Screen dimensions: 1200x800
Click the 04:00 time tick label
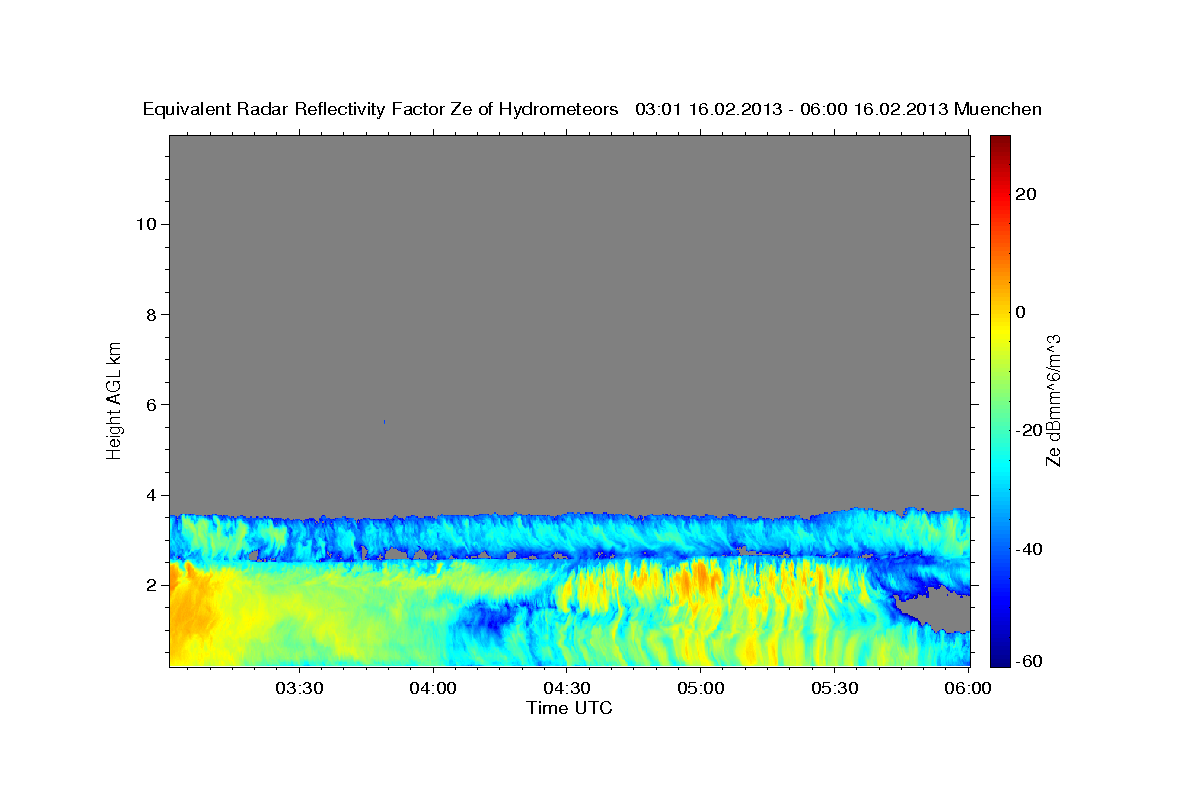coord(433,688)
